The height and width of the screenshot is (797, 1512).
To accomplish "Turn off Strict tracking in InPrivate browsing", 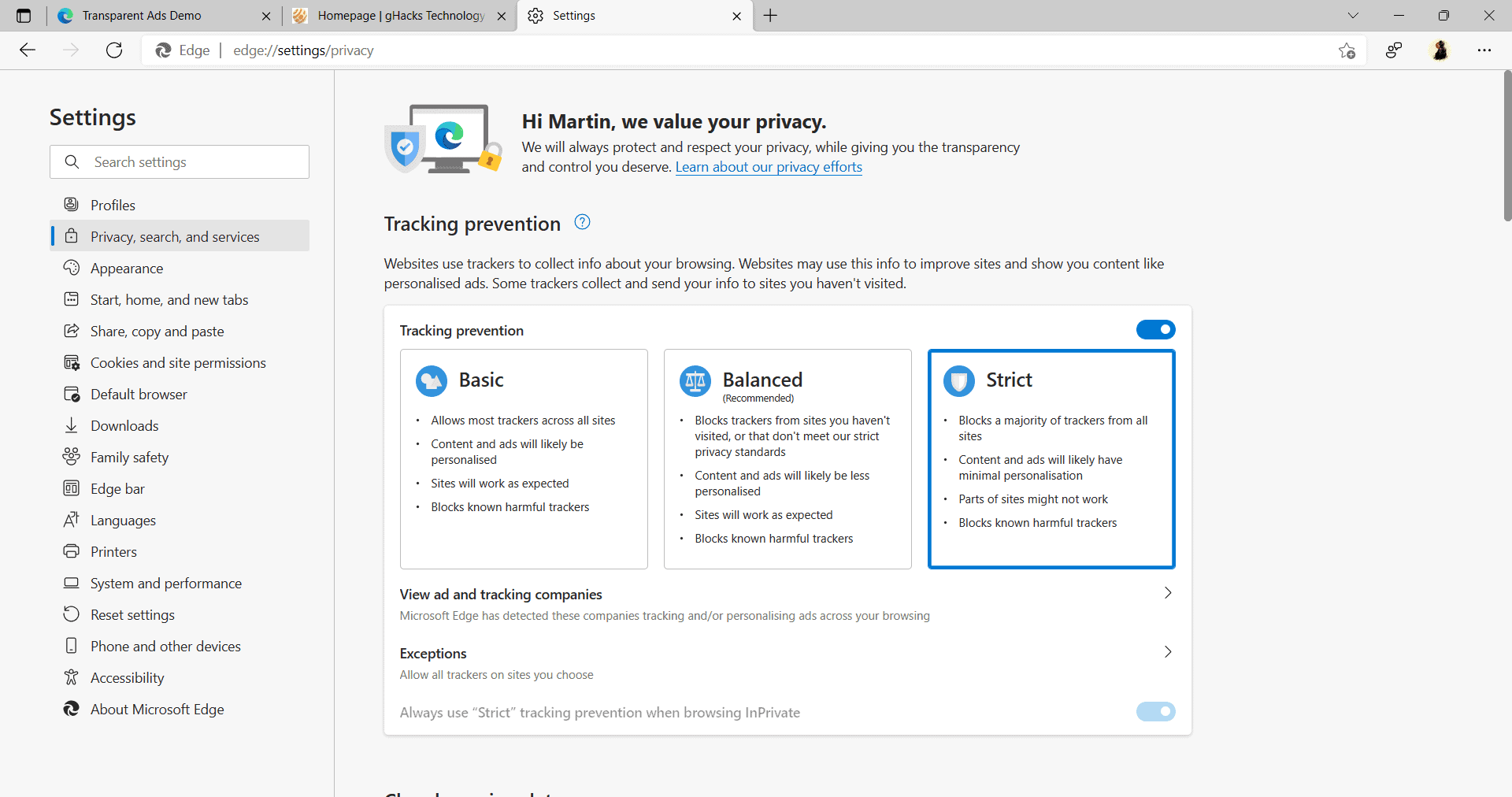I will pyautogui.click(x=1155, y=711).
